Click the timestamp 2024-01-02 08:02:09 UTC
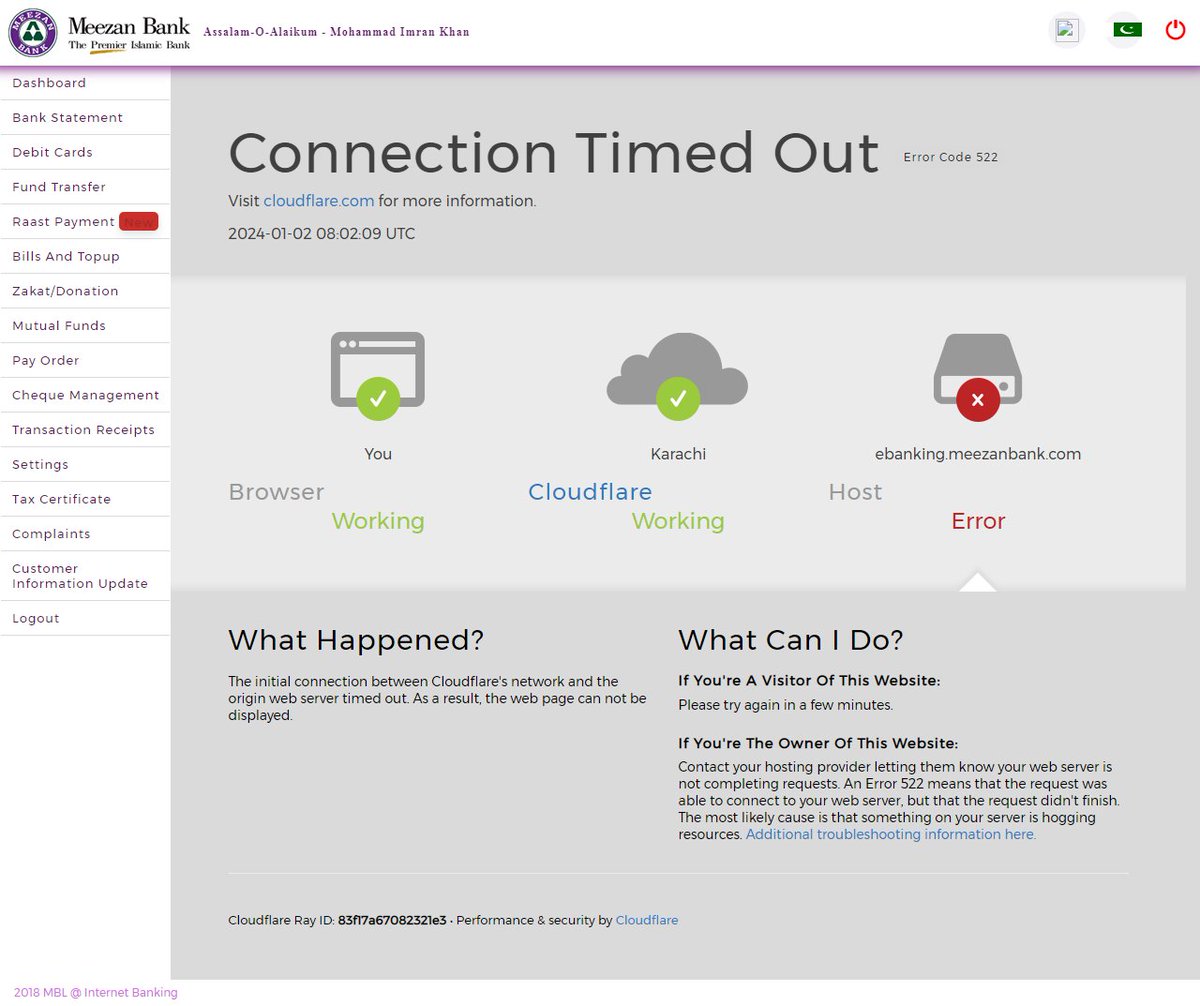Viewport: 1200px width, 1006px height. (x=322, y=234)
